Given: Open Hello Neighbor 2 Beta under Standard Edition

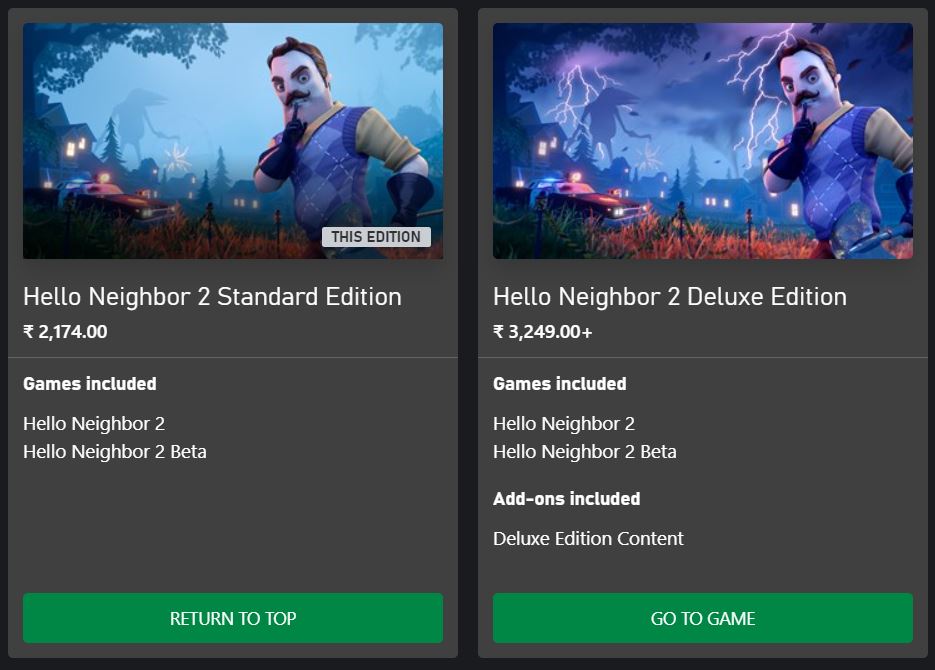Looking at the screenshot, I should pyautogui.click(x=114, y=451).
